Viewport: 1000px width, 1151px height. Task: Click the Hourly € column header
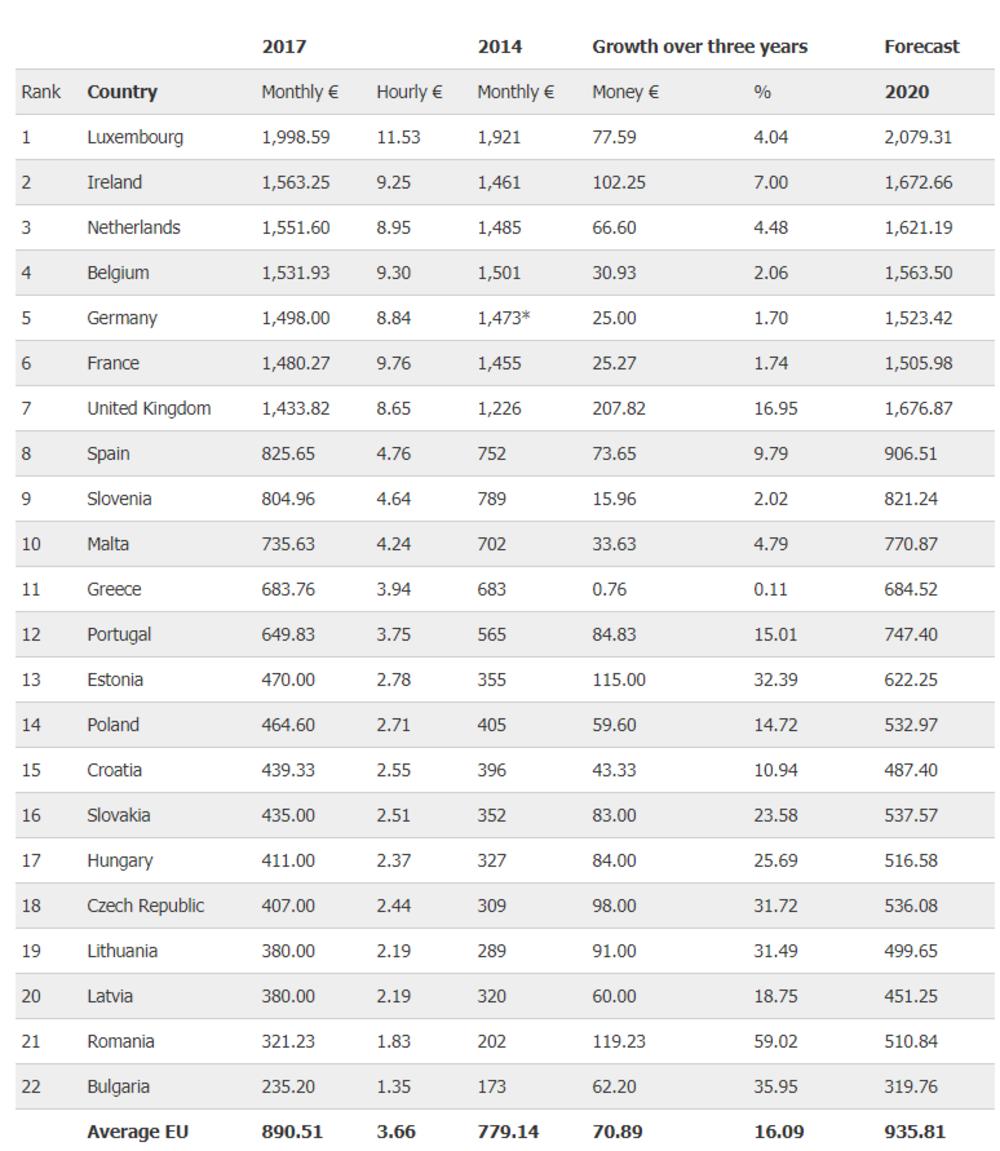409,92
